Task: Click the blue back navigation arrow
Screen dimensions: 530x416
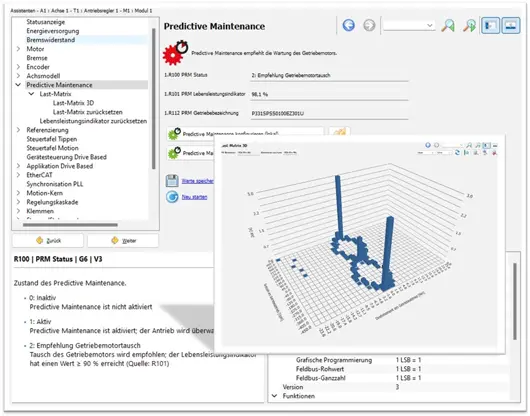Action: click(x=348, y=25)
